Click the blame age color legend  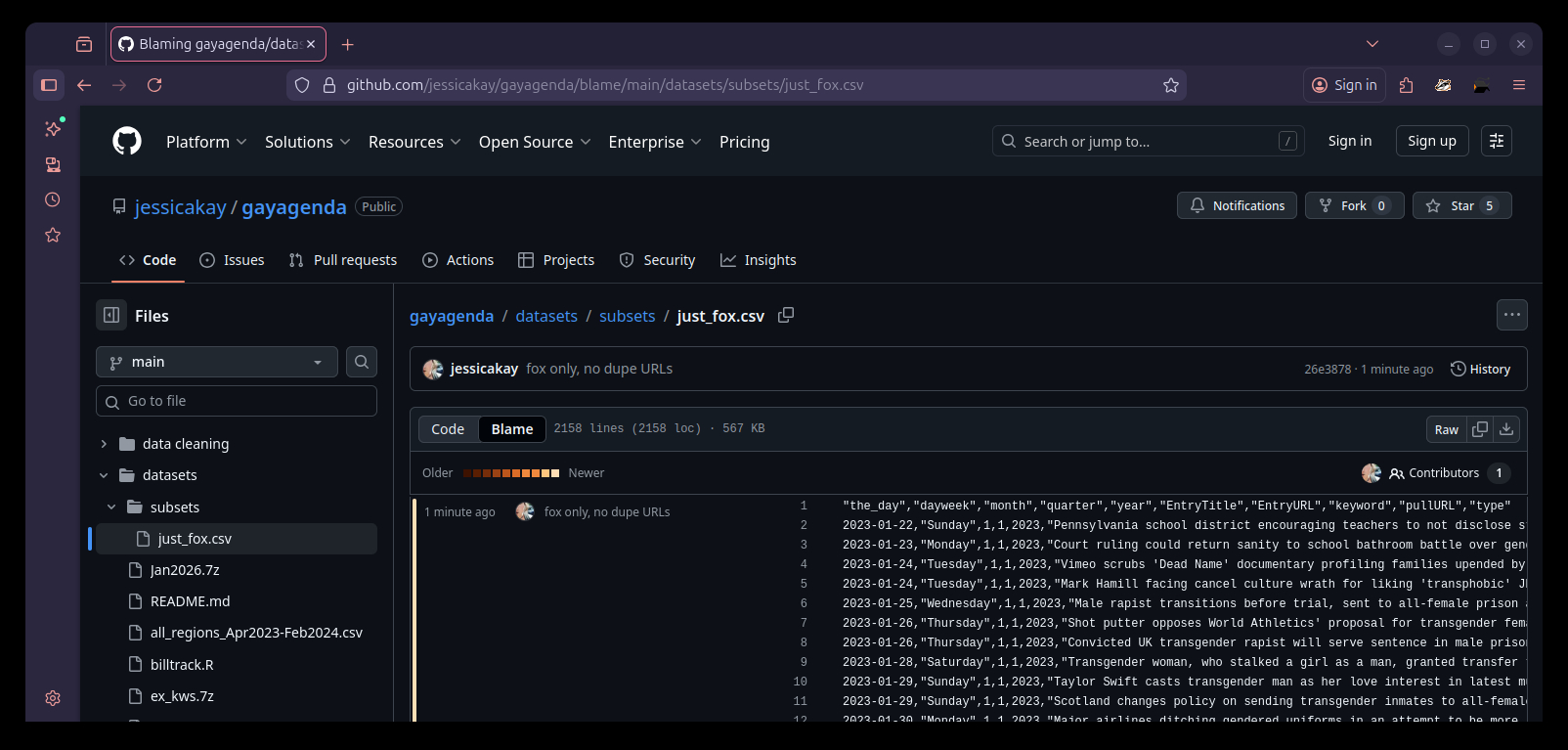(510, 473)
